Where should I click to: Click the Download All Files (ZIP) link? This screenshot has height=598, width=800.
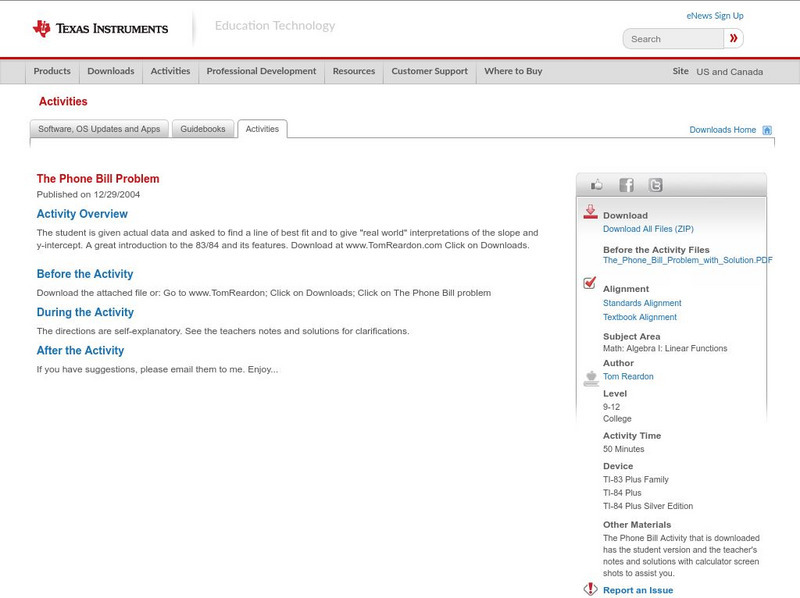pyautogui.click(x=648, y=229)
